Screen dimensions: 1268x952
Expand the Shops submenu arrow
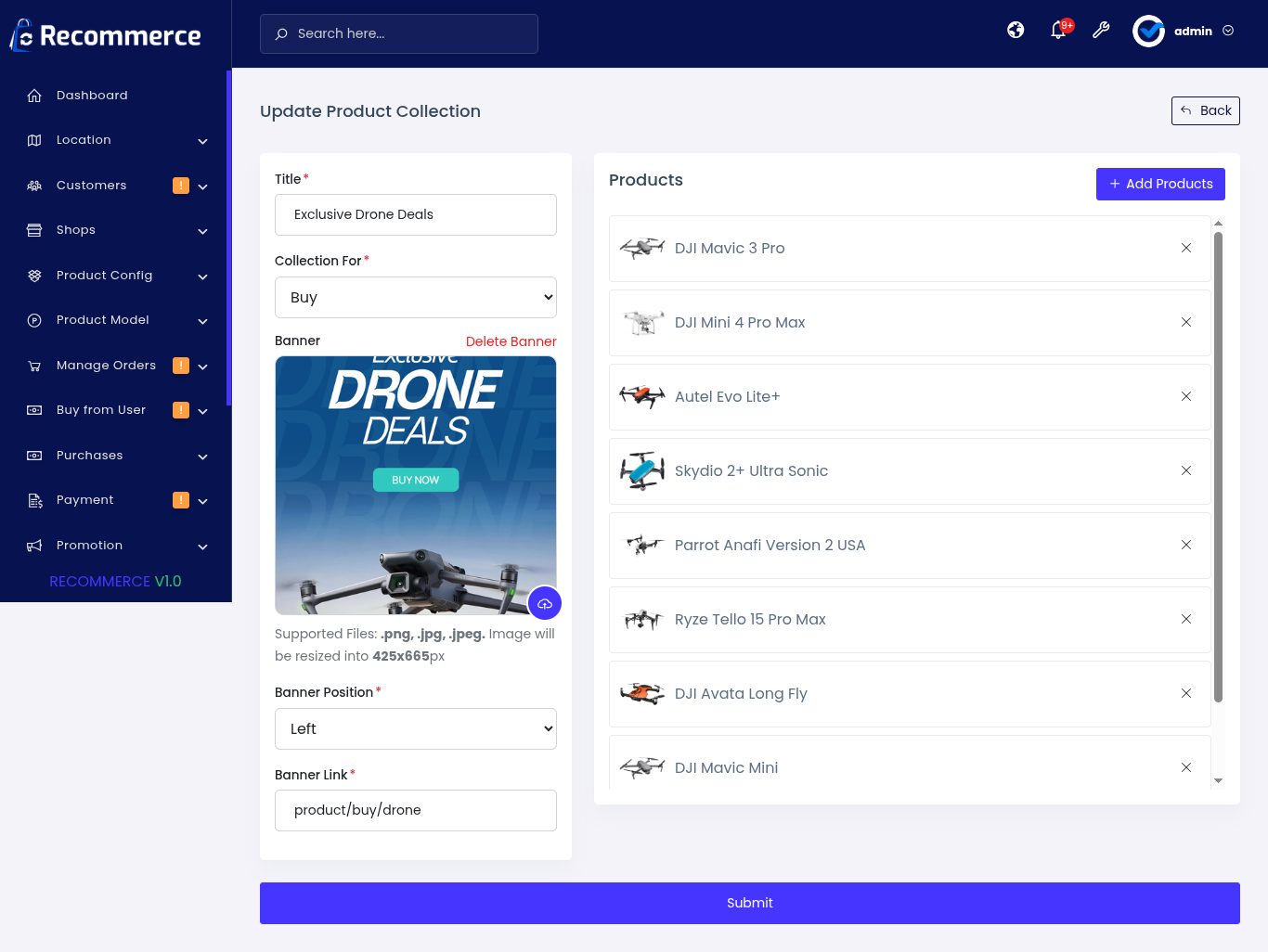pyautogui.click(x=202, y=231)
